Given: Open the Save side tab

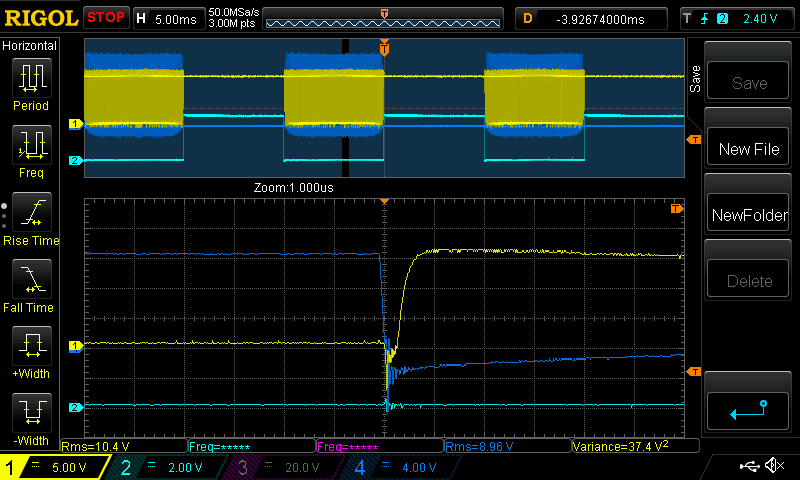Looking at the screenshot, I should click(x=694, y=79).
